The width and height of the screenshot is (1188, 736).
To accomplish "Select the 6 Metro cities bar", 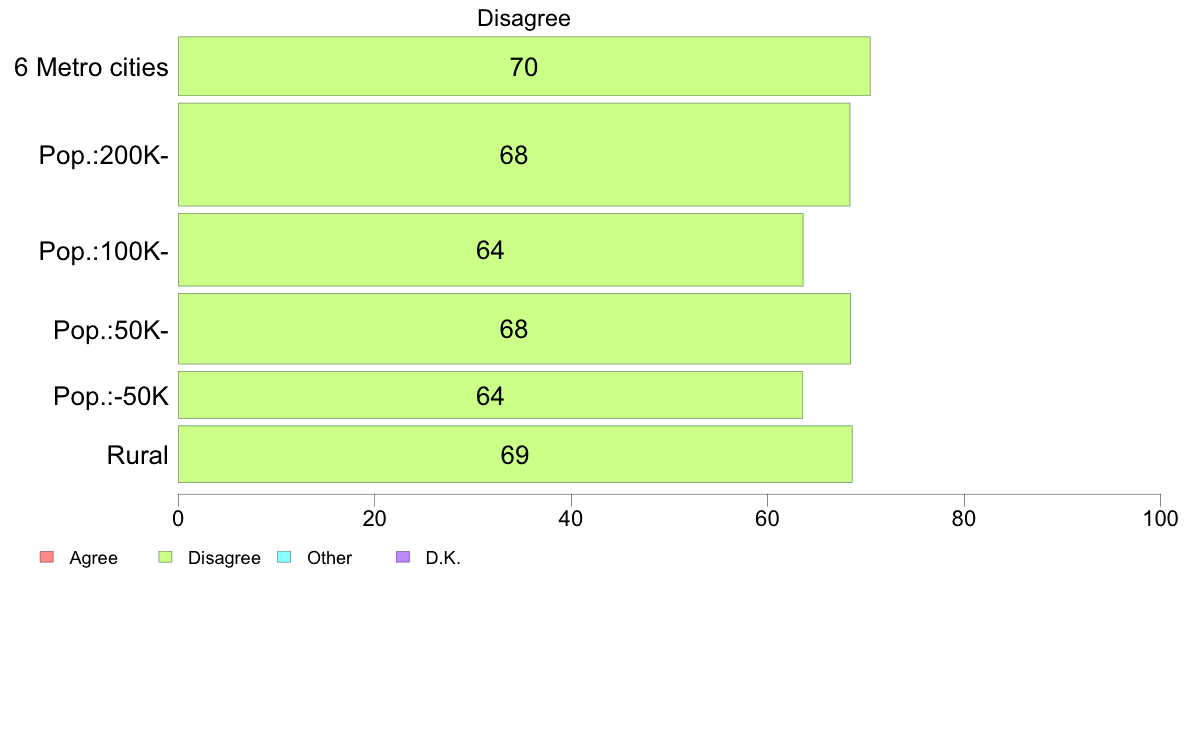I will 524,66.
